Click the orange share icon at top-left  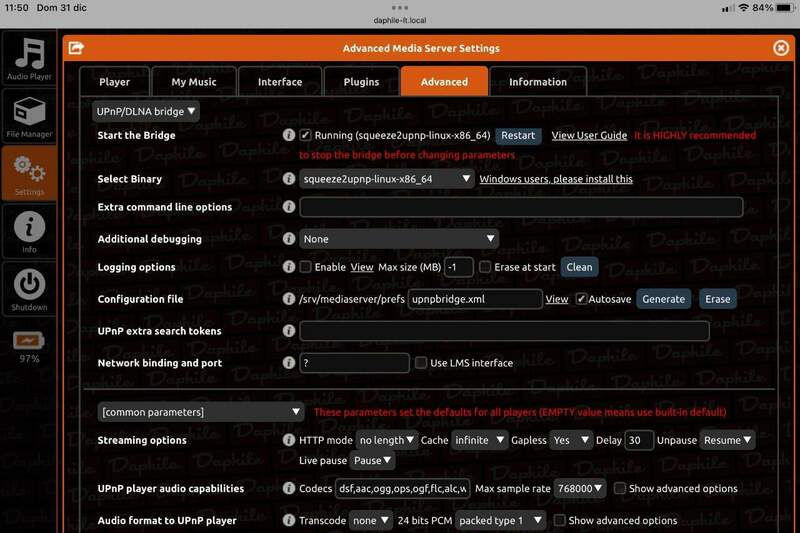pyautogui.click(x=76, y=47)
